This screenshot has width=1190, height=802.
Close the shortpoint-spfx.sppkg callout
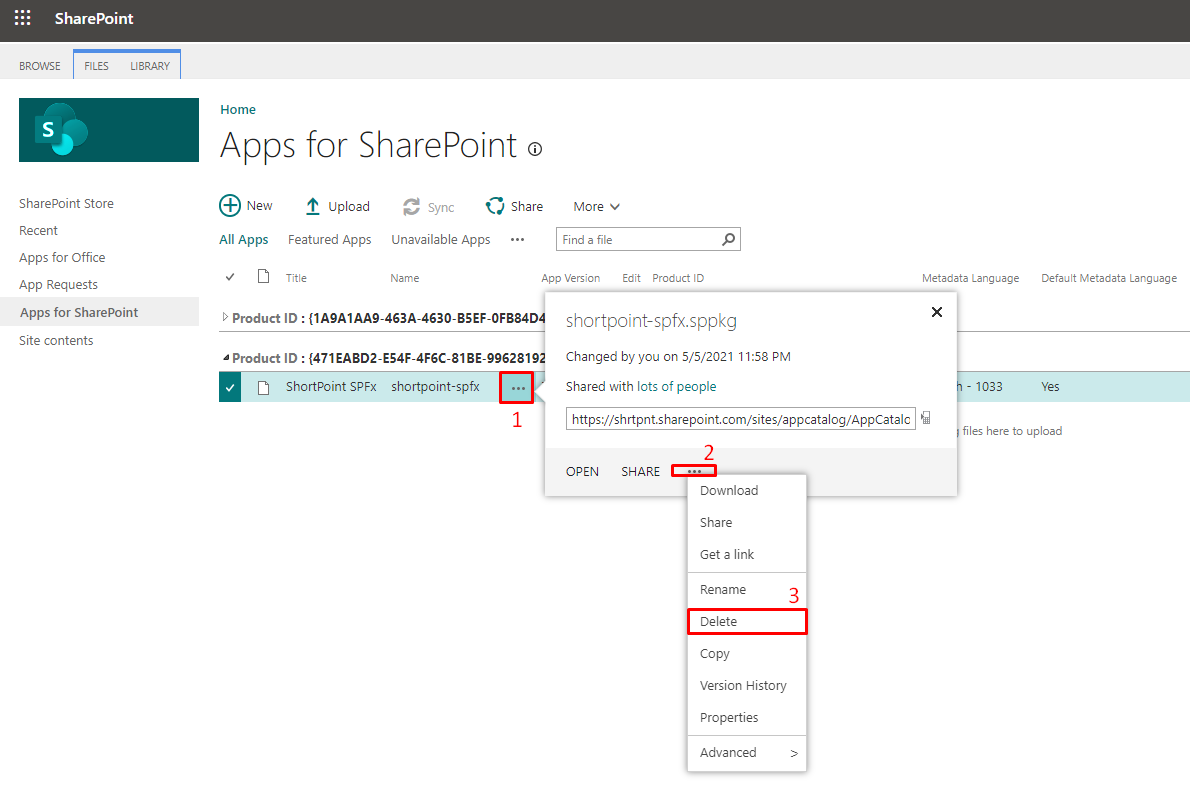[937, 312]
